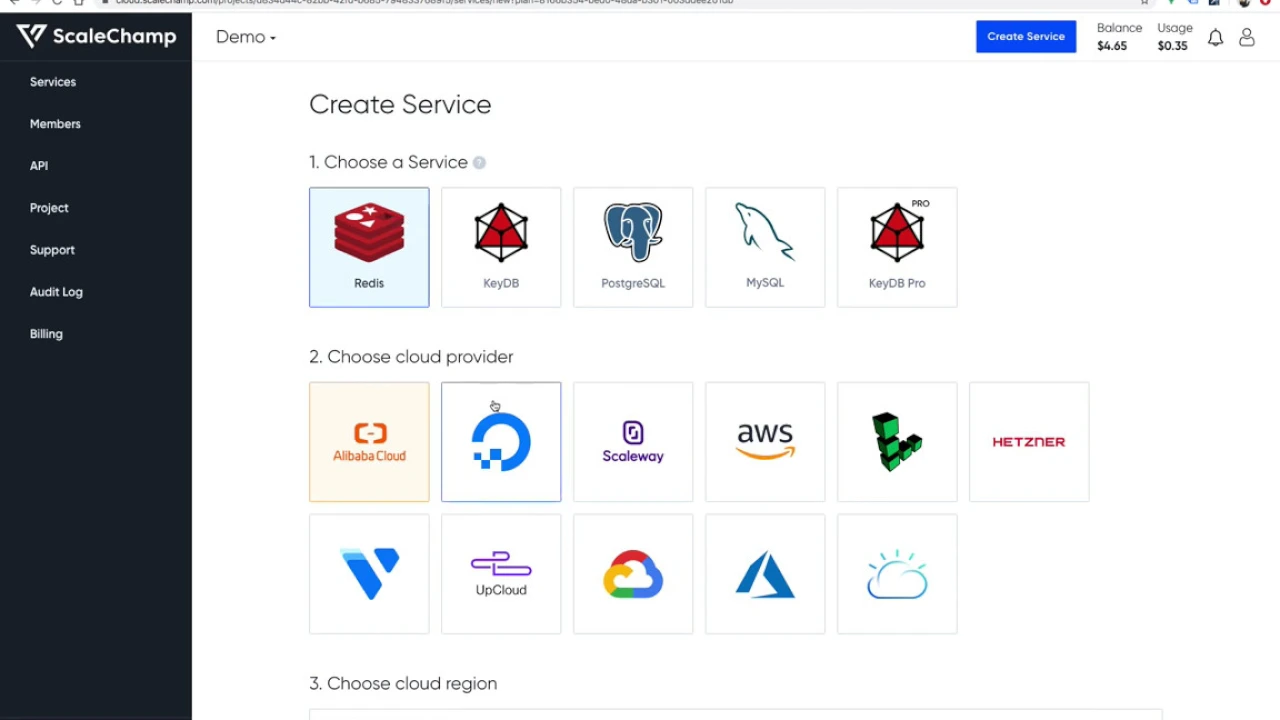
Task: Select the MySQL dolphin service card
Action: (x=765, y=247)
